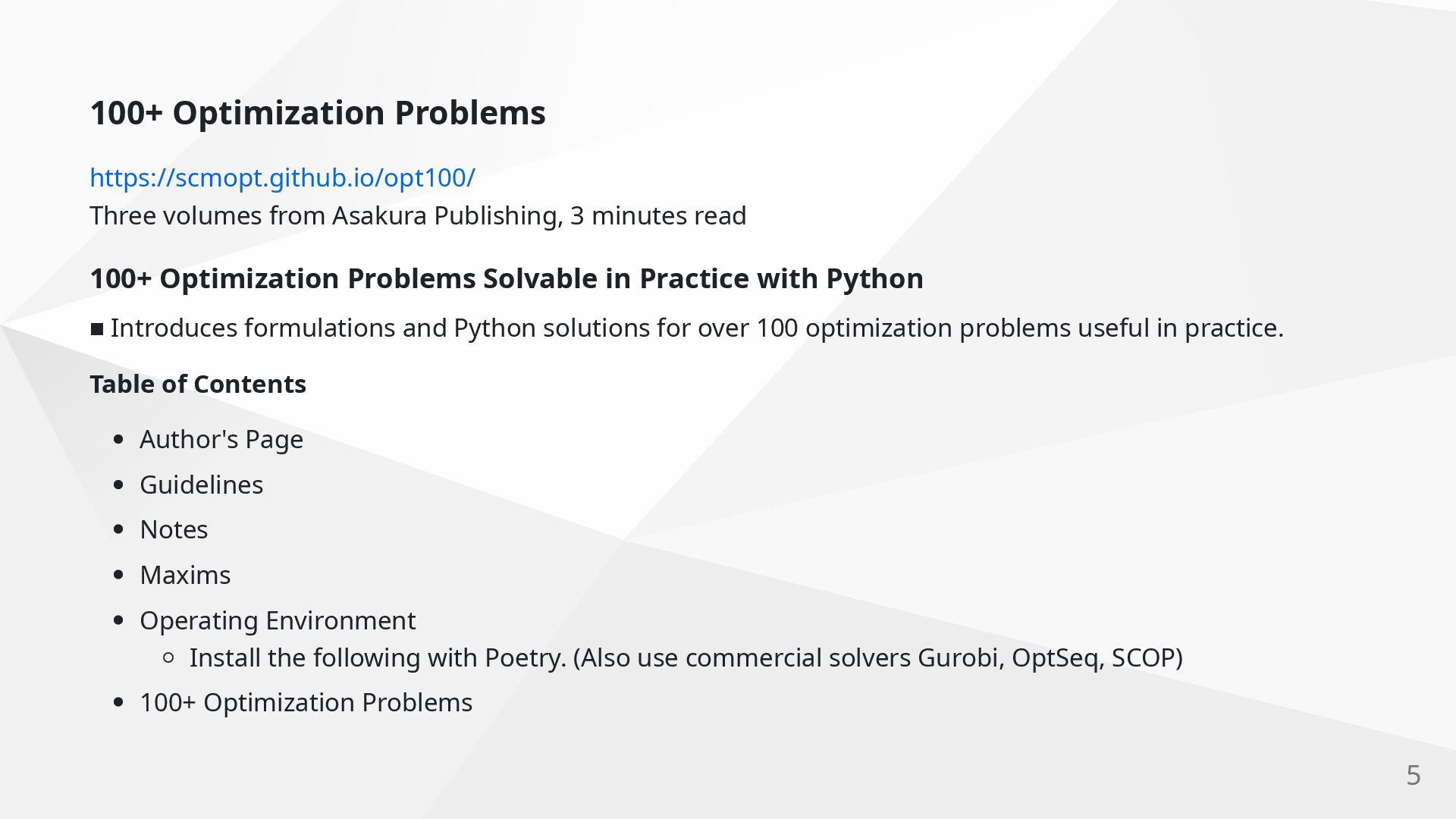Select the Operating Environment contents item
This screenshot has height=819, width=1456.
click(x=278, y=621)
